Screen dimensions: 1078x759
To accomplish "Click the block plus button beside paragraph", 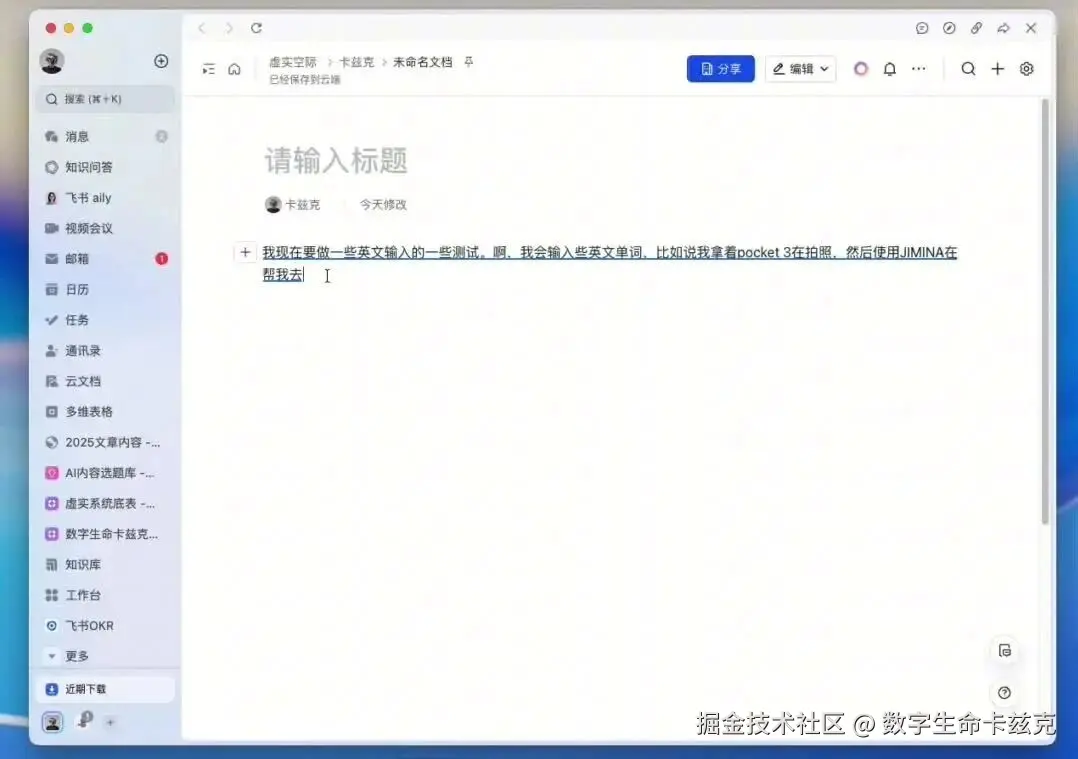I will (x=245, y=252).
